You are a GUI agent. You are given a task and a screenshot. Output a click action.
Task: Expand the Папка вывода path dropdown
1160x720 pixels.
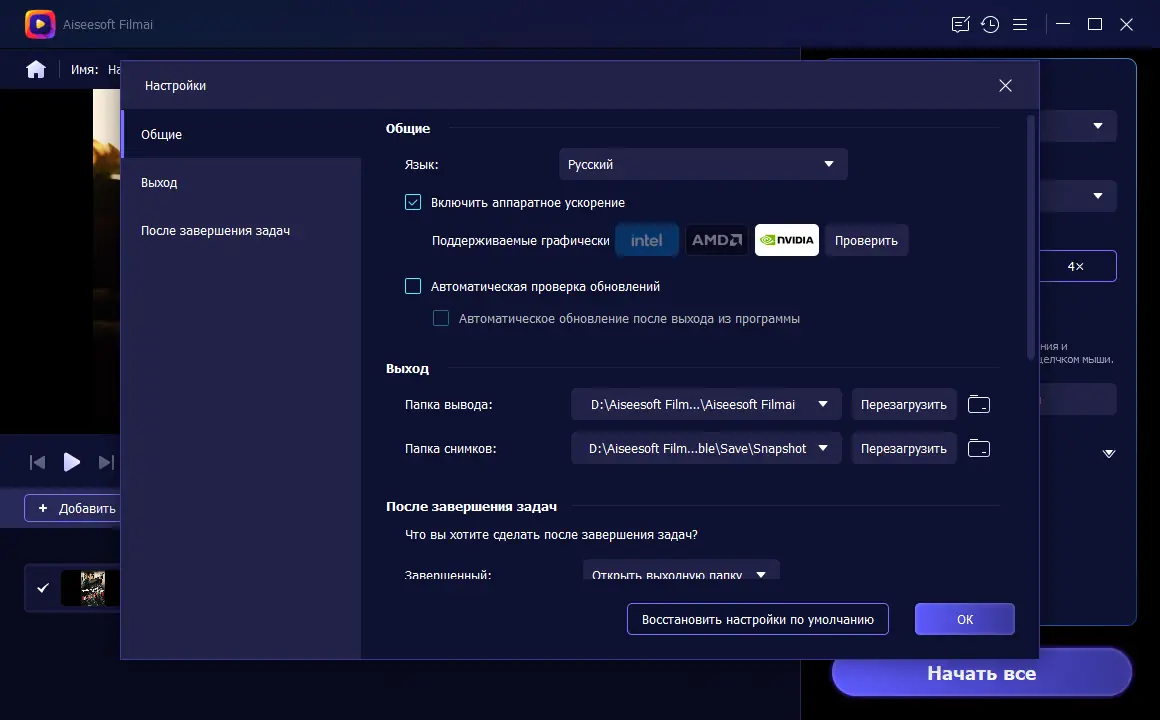pyautogui.click(x=706, y=405)
